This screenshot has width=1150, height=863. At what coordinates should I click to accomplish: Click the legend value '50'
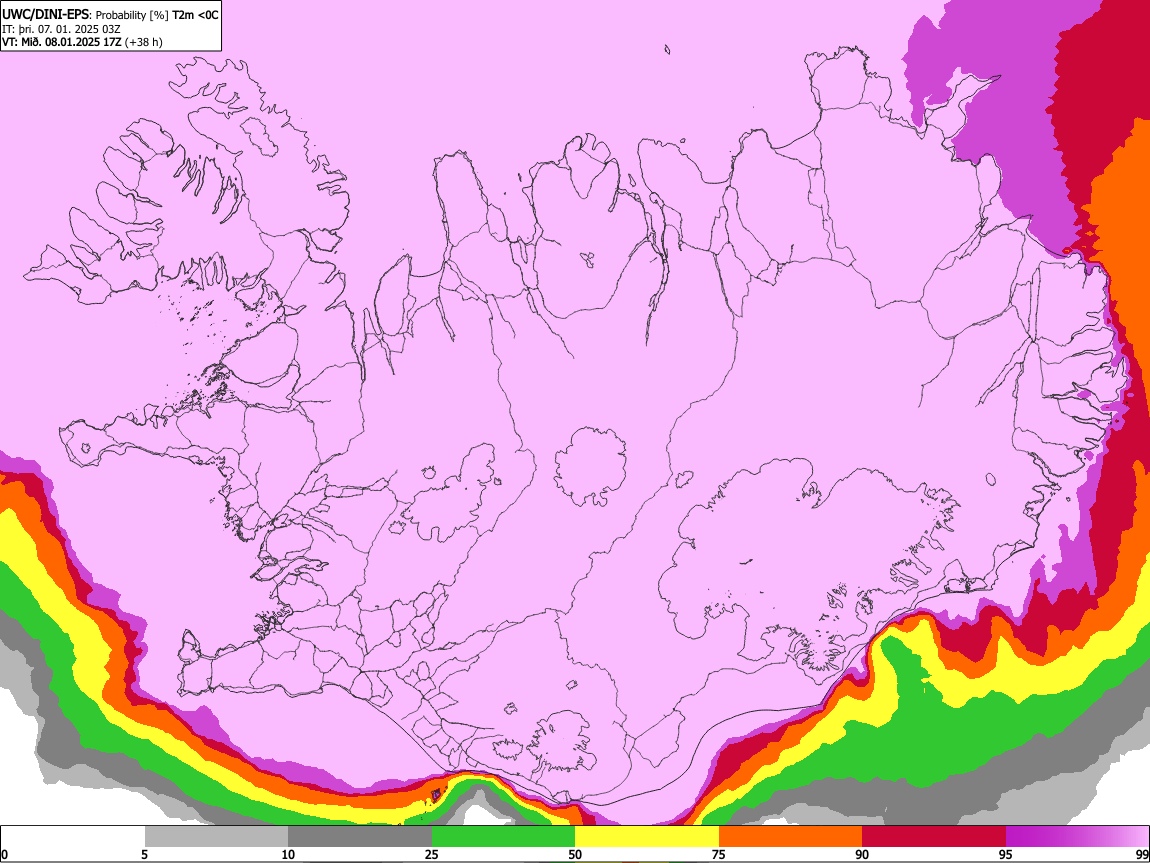coord(575,854)
